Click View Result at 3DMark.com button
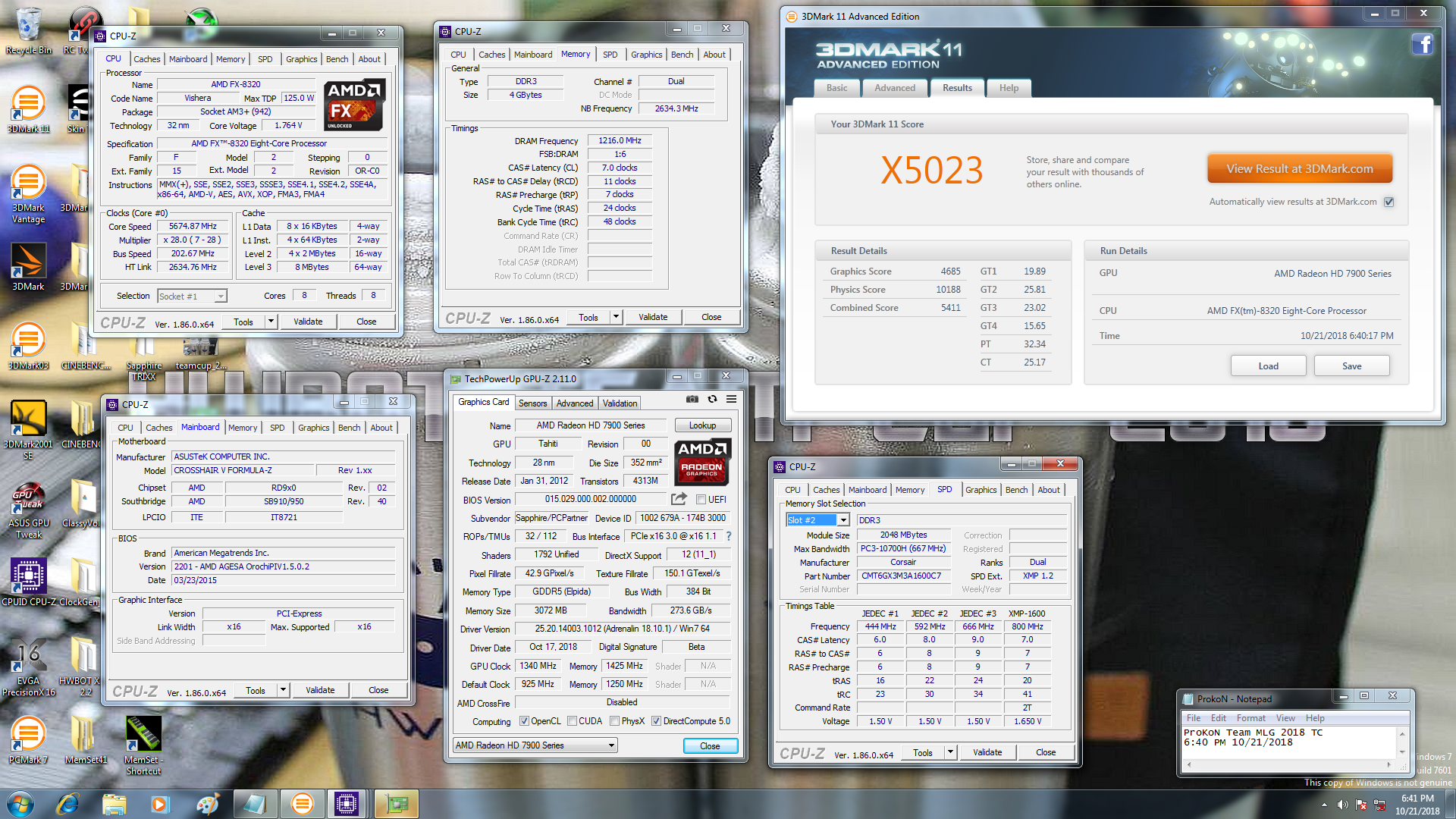 [x=1300, y=168]
